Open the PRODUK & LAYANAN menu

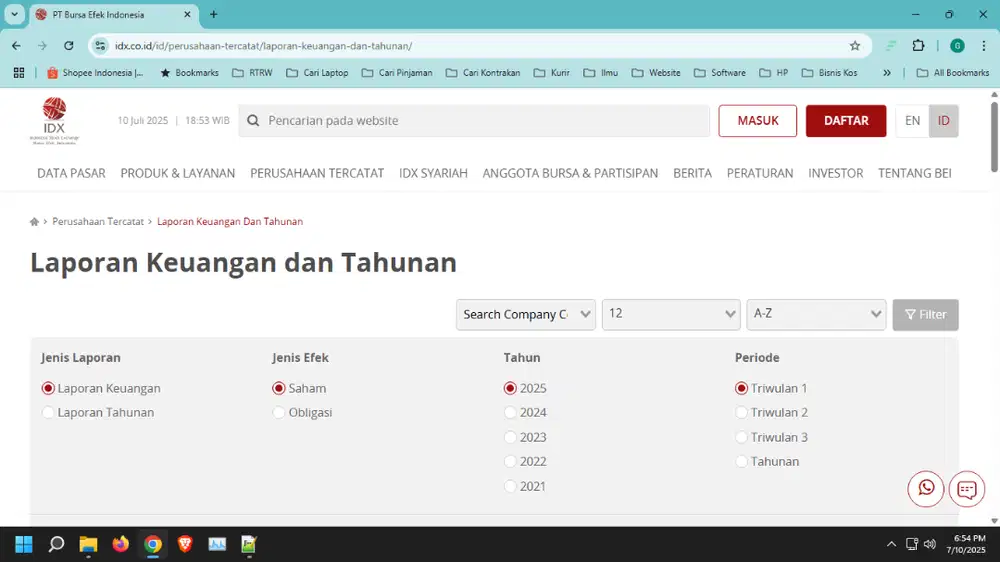pos(178,174)
